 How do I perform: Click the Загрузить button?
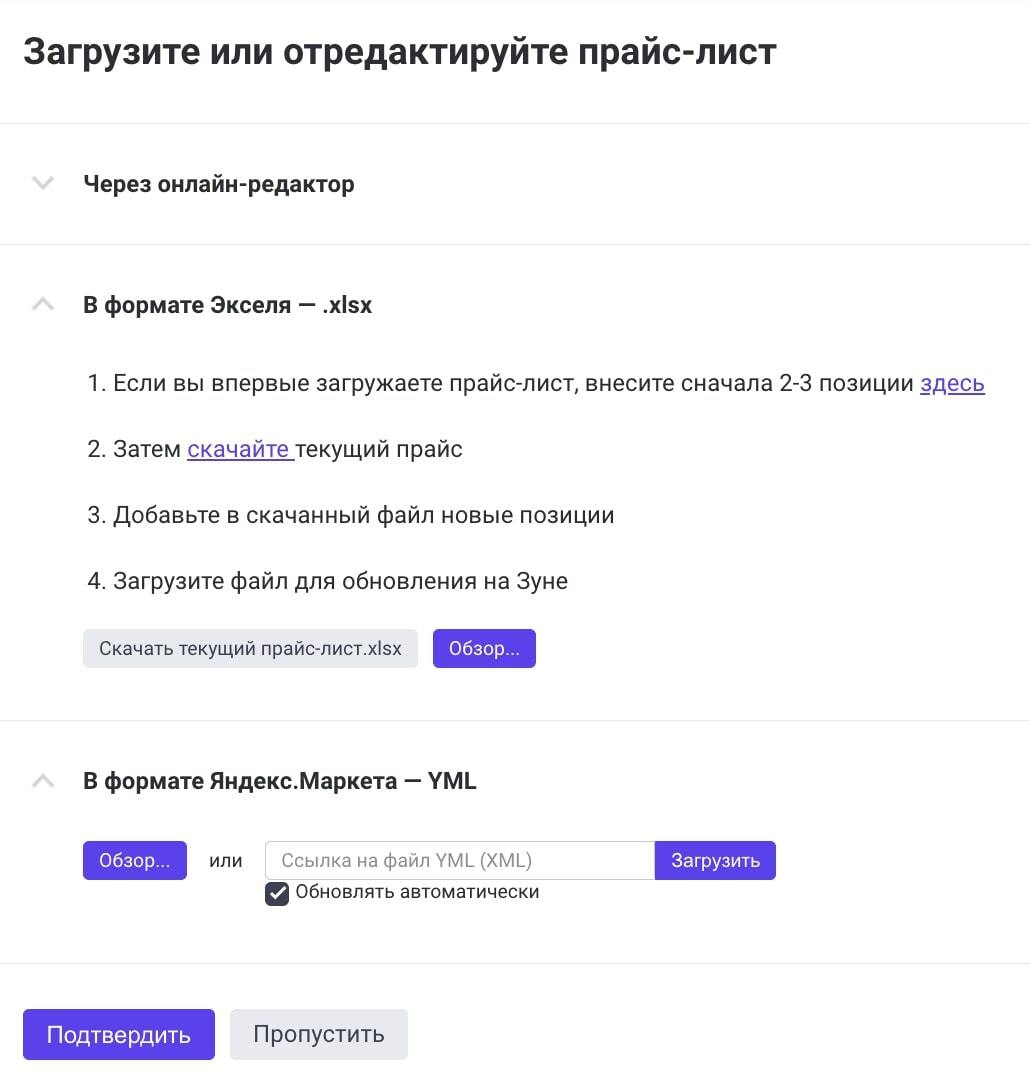pyautogui.click(x=715, y=860)
